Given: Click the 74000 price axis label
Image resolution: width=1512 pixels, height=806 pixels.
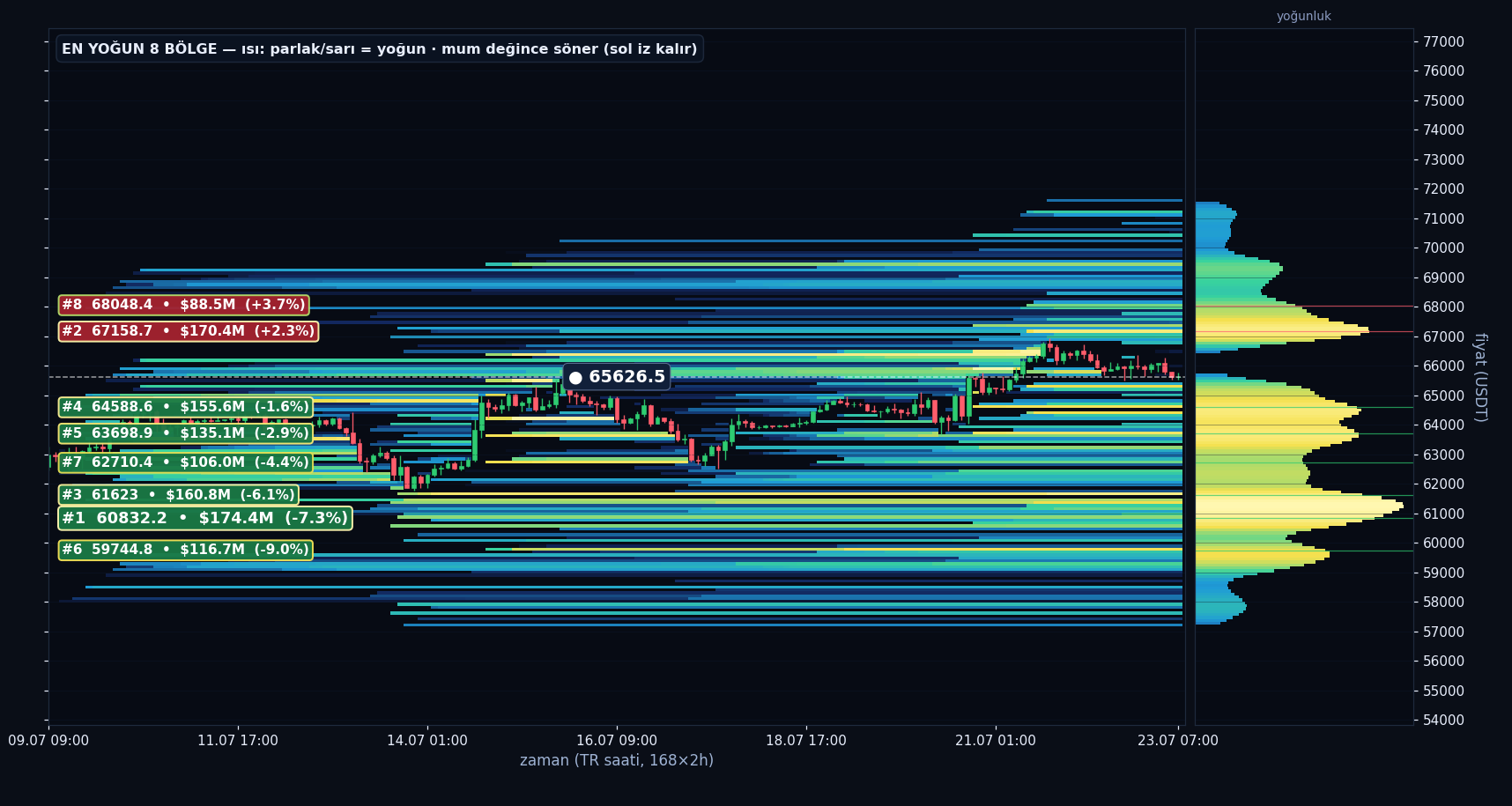Looking at the screenshot, I should click(x=1443, y=129).
